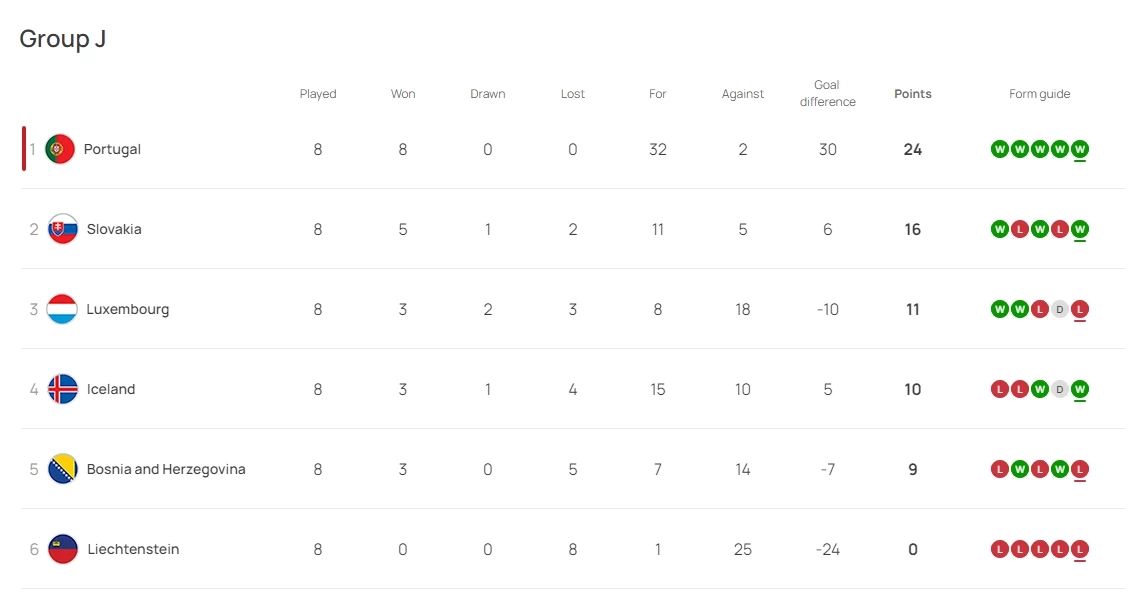Click Liechtenstein's latest underlined loss badge
Viewport: 1143px width, 593px height.
pos(1080,549)
